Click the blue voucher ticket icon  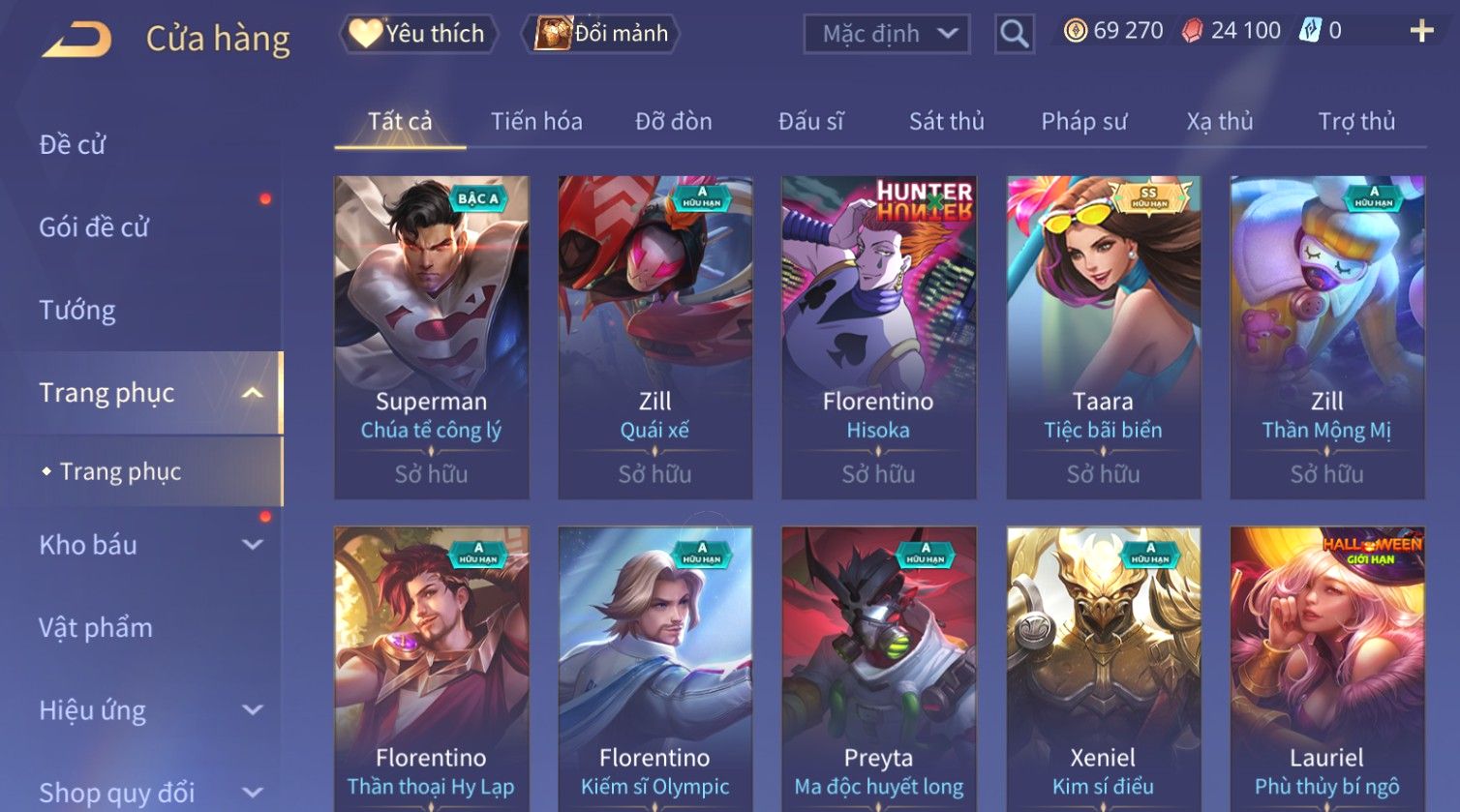pos(1310,31)
